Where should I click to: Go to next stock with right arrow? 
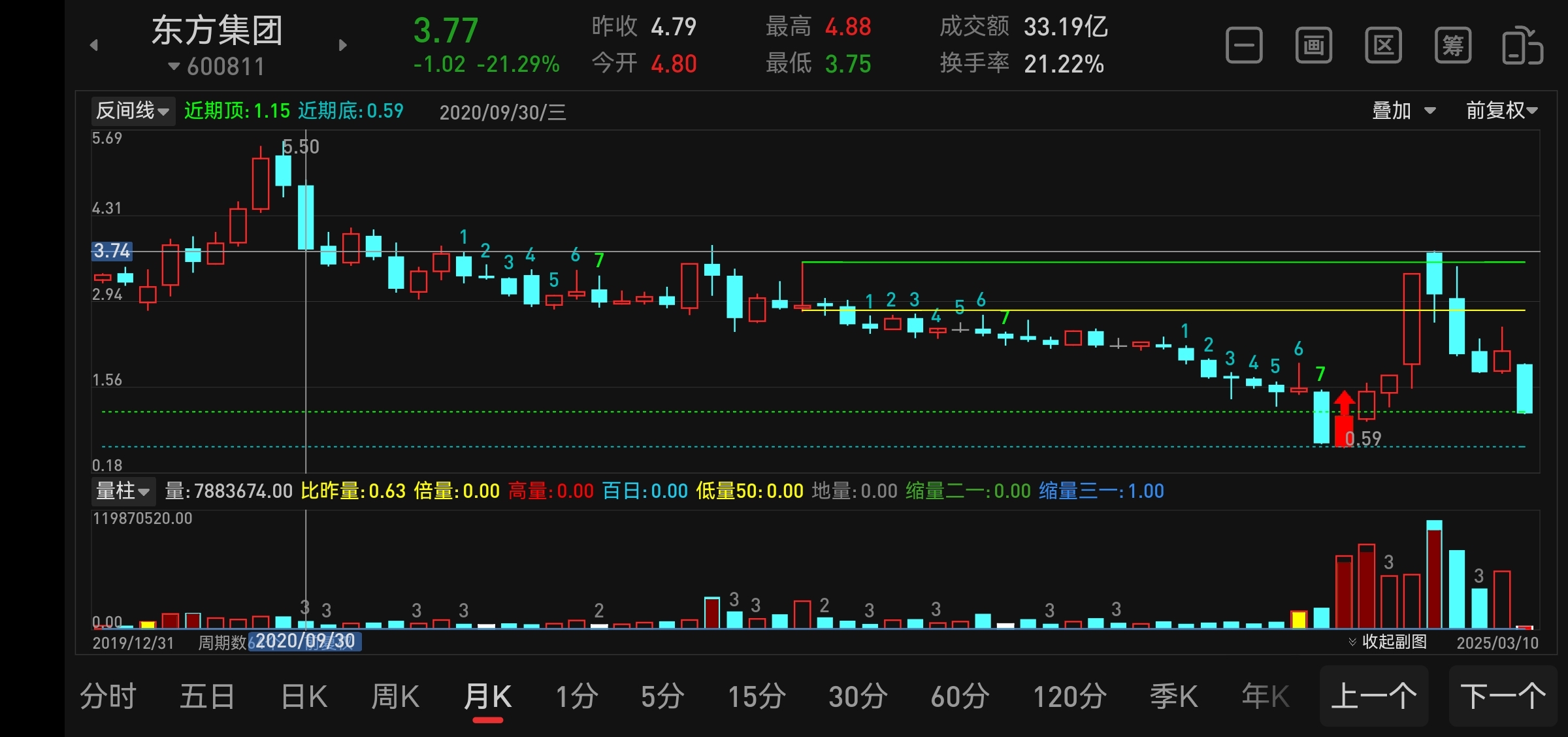(343, 45)
